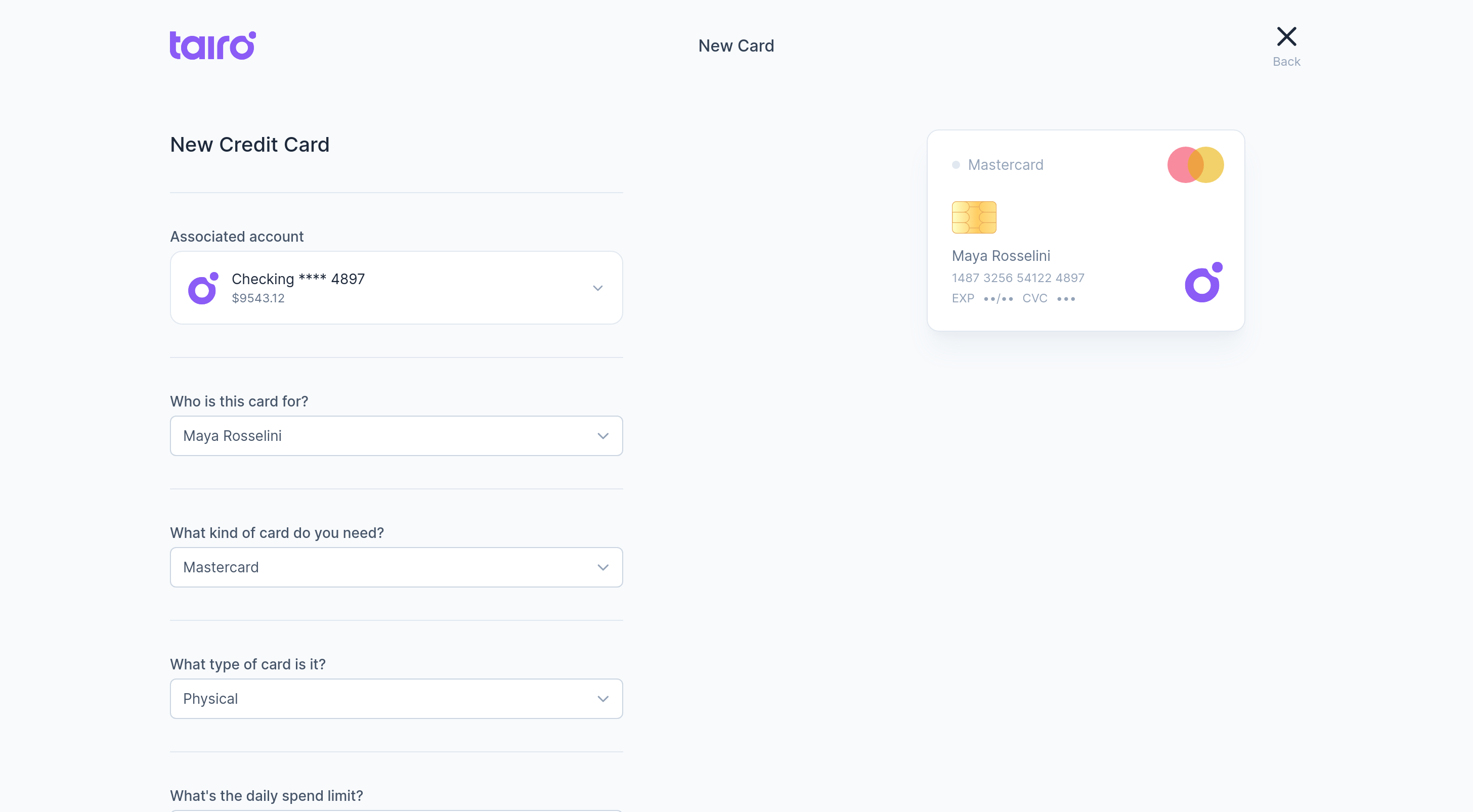Click the small dot beside Mastercard label

pos(956,165)
